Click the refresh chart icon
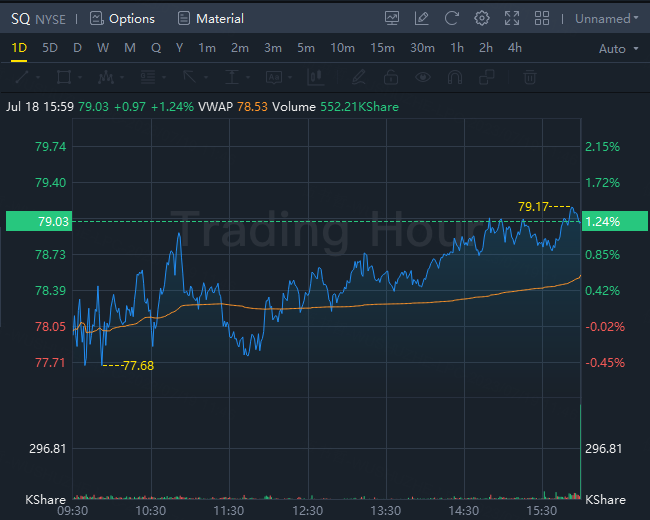 point(452,18)
